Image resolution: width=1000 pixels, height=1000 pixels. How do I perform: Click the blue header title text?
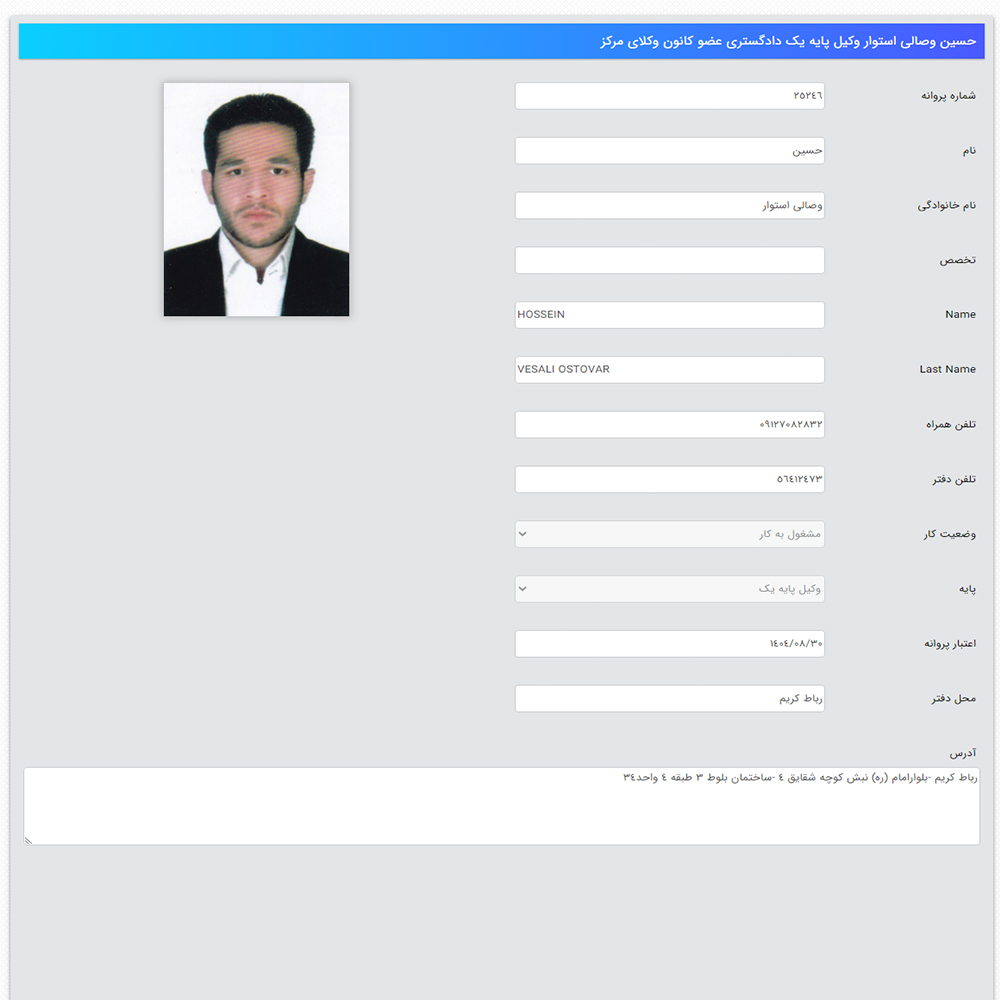[x=788, y=41]
